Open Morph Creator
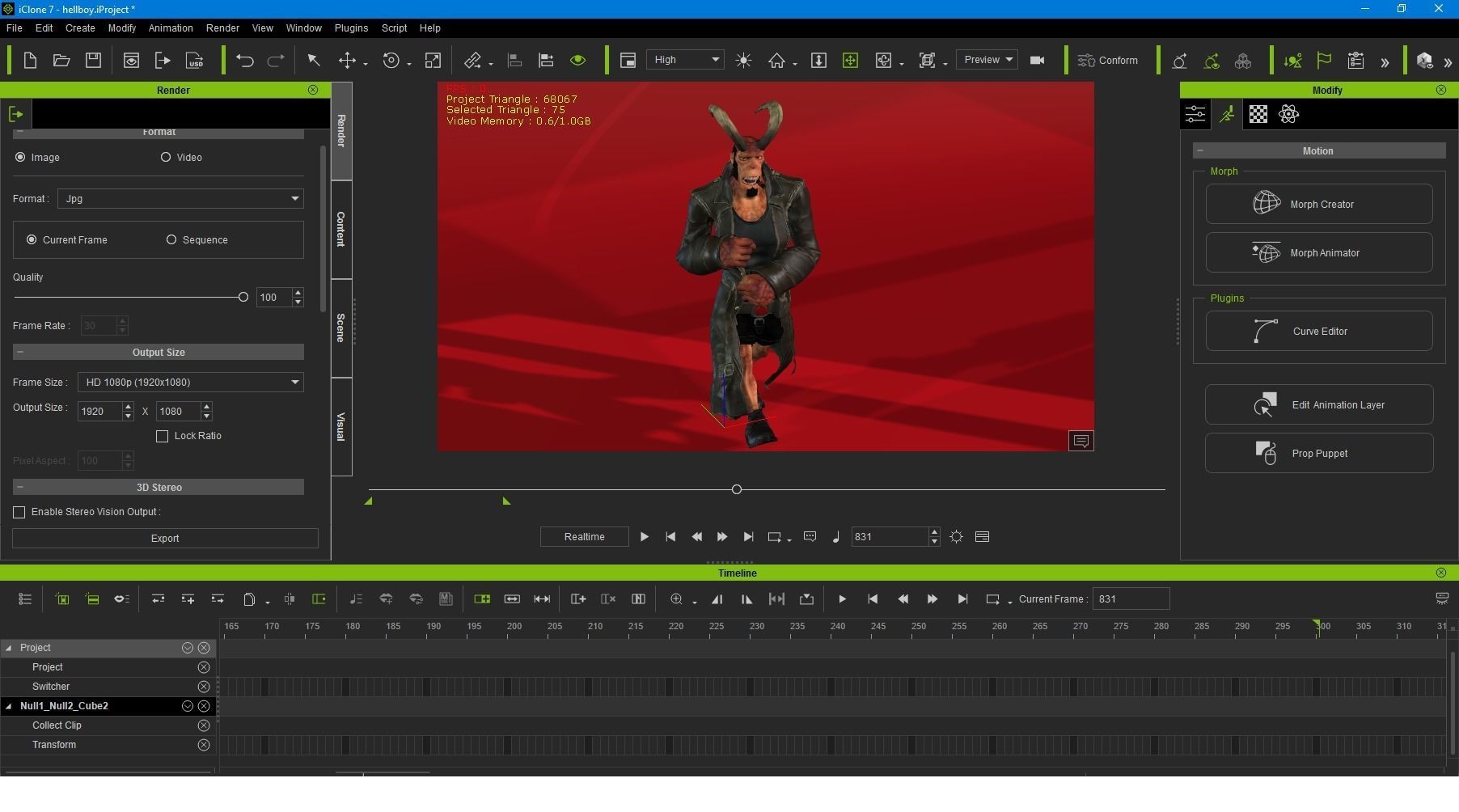This screenshot has width=1459, height=812. [x=1319, y=205]
